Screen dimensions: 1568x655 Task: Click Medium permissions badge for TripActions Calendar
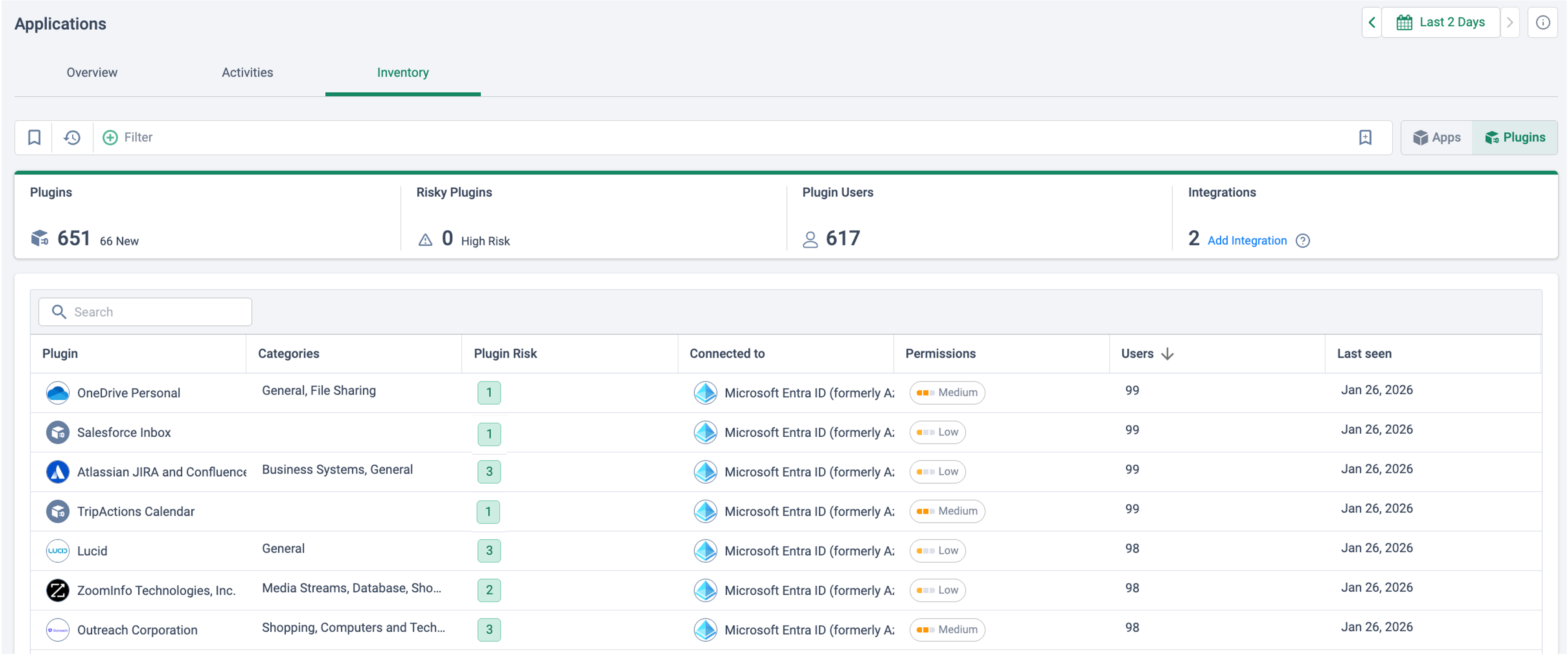click(947, 512)
